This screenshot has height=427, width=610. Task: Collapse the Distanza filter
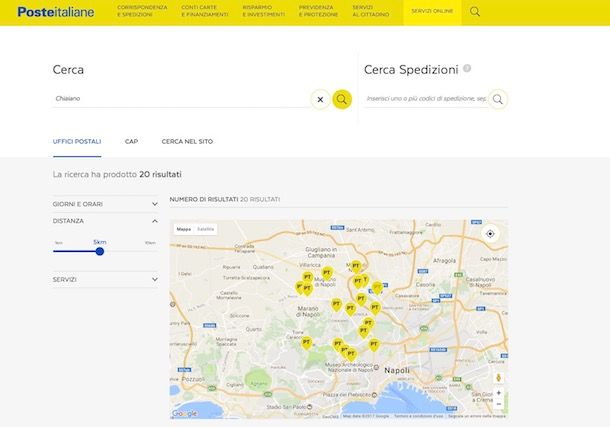[x=105, y=221]
